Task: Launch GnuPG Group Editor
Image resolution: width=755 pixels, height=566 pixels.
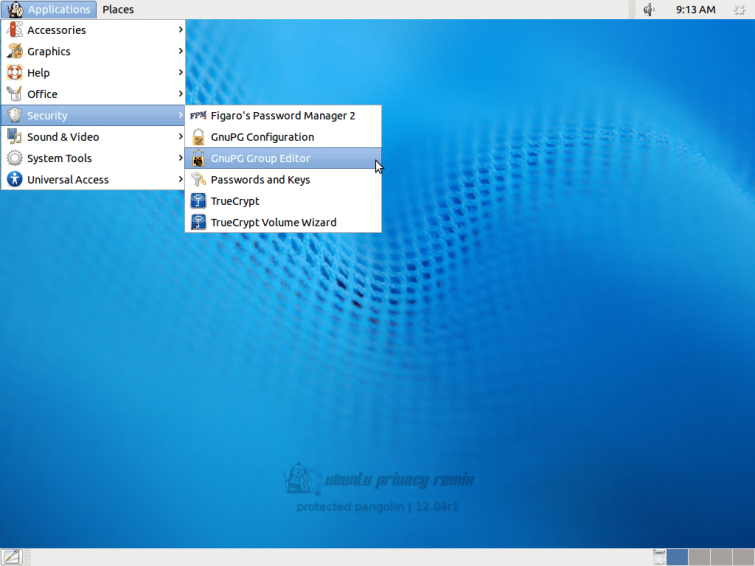Action: (x=283, y=158)
